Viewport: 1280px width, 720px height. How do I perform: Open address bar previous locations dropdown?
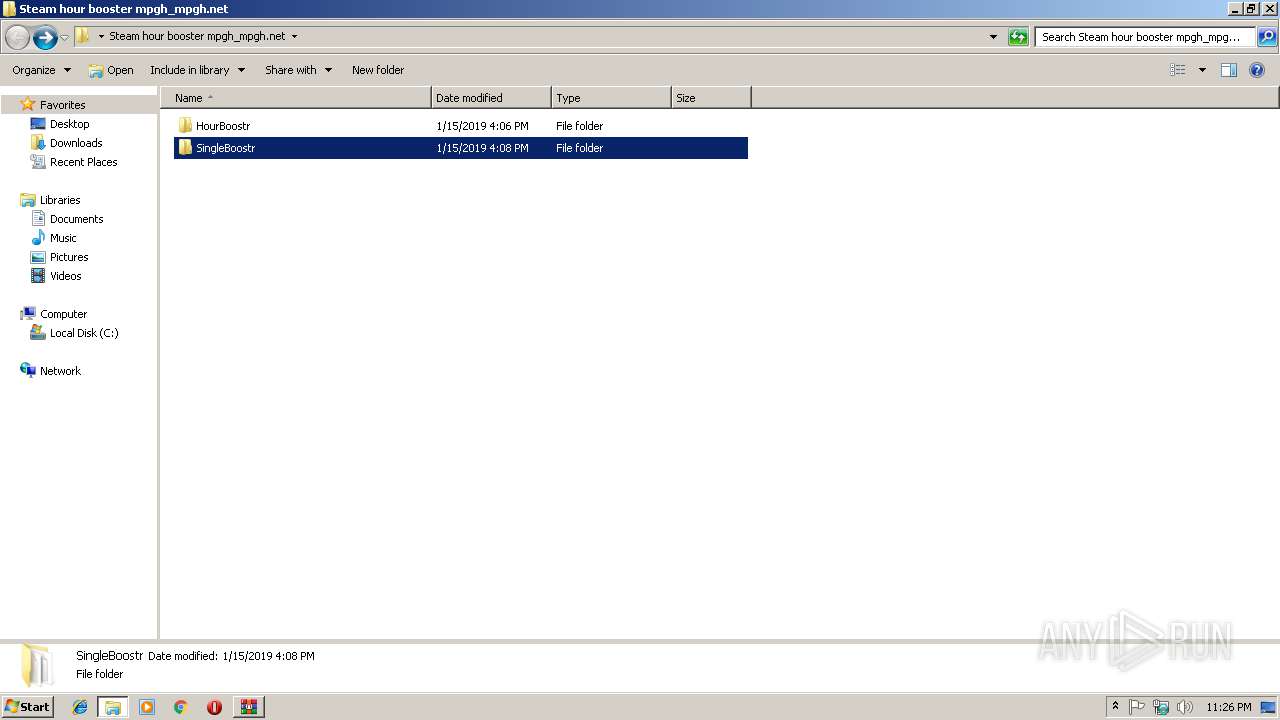[x=993, y=37]
